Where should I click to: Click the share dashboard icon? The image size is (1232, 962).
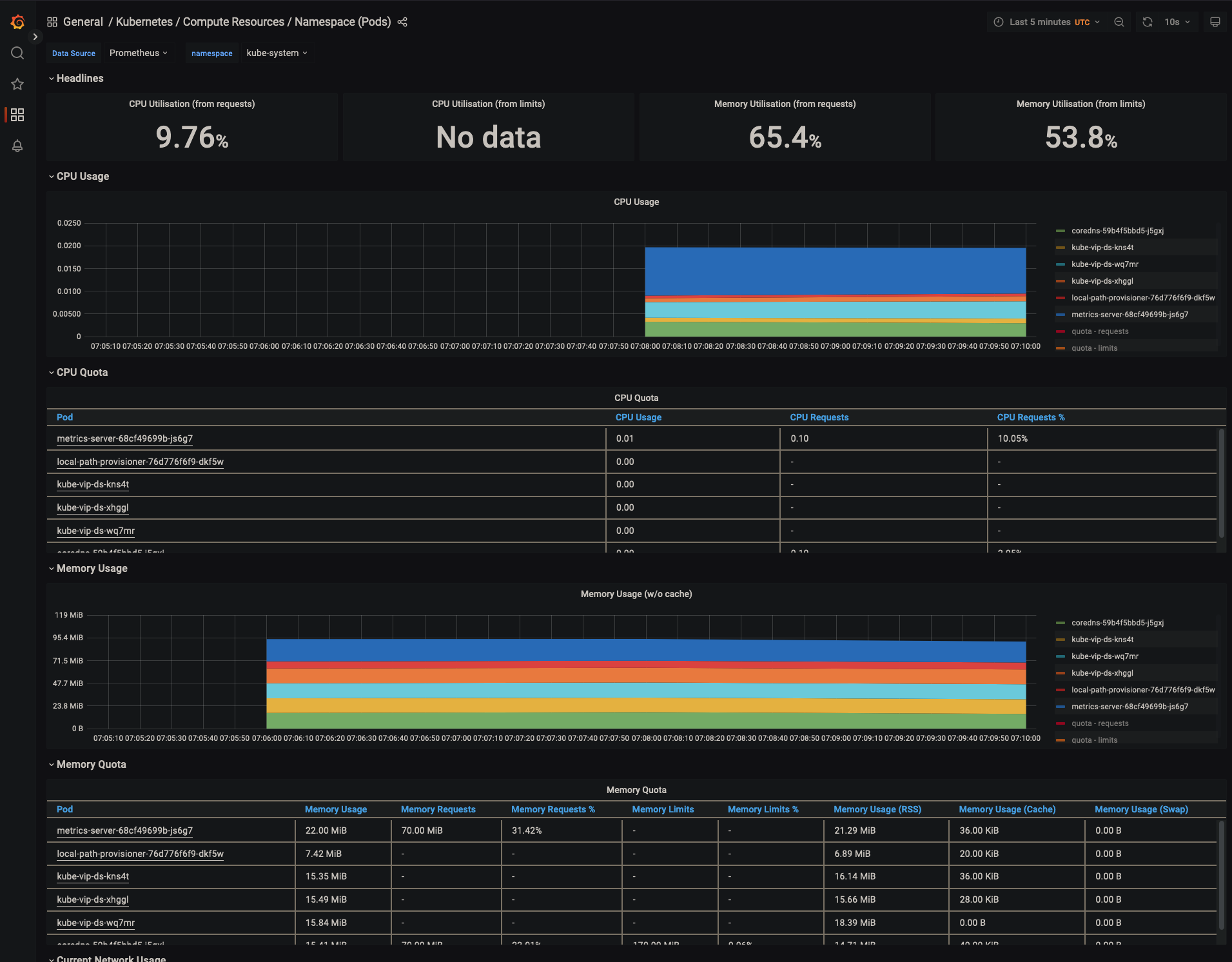(402, 22)
